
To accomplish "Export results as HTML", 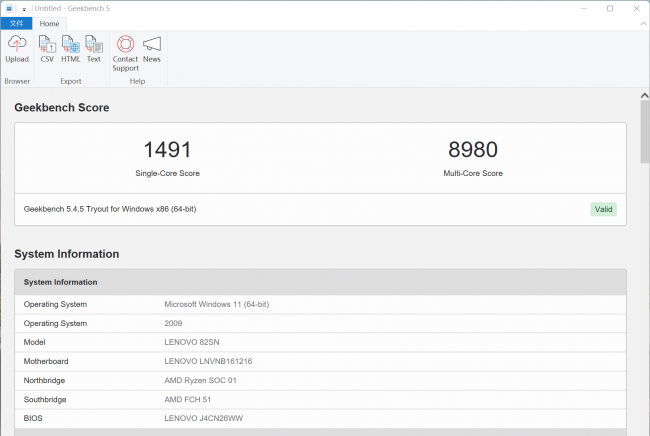I will [x=70, y=49].
